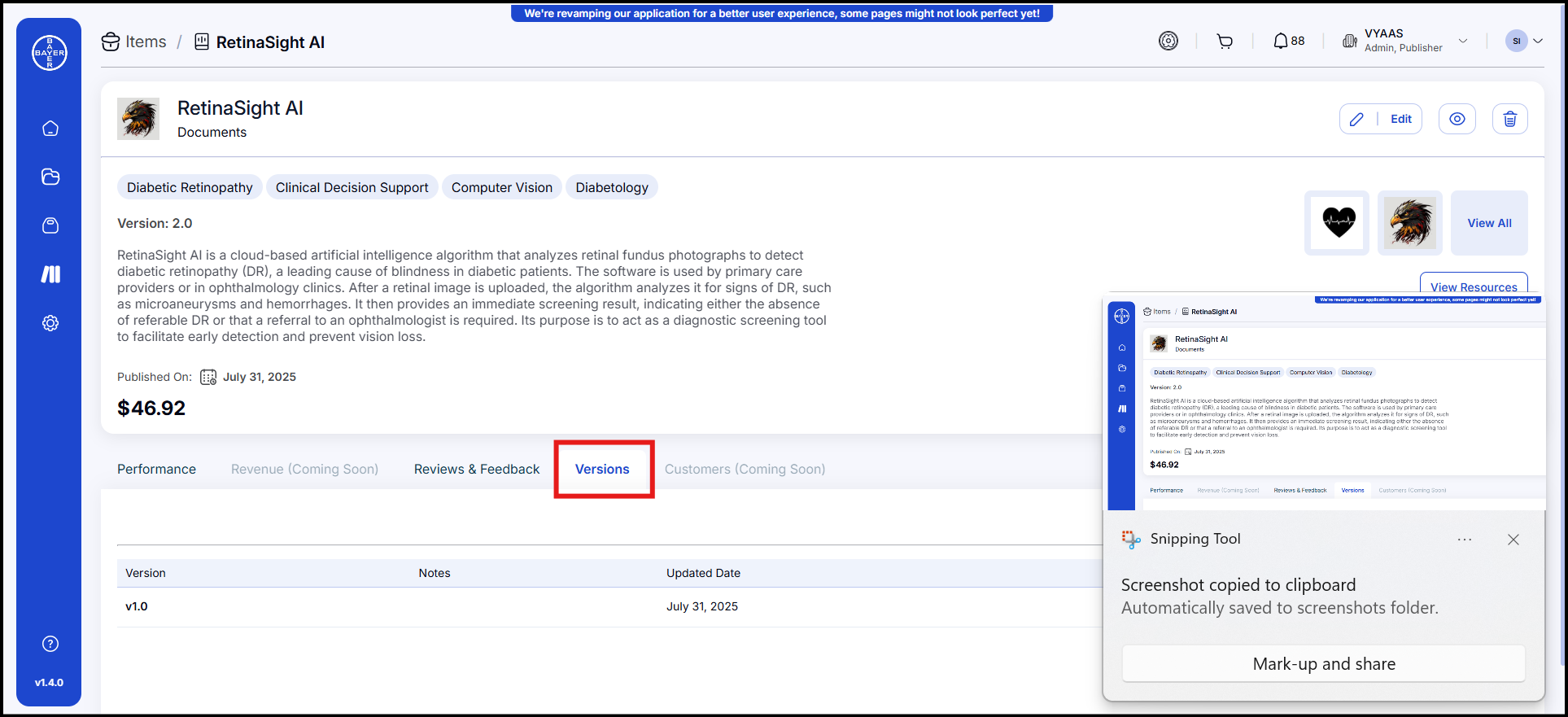Switch to the Performance tab
Image resolution: width=1568 pixels, height=717 pixels.
click(x=156, y=470)
